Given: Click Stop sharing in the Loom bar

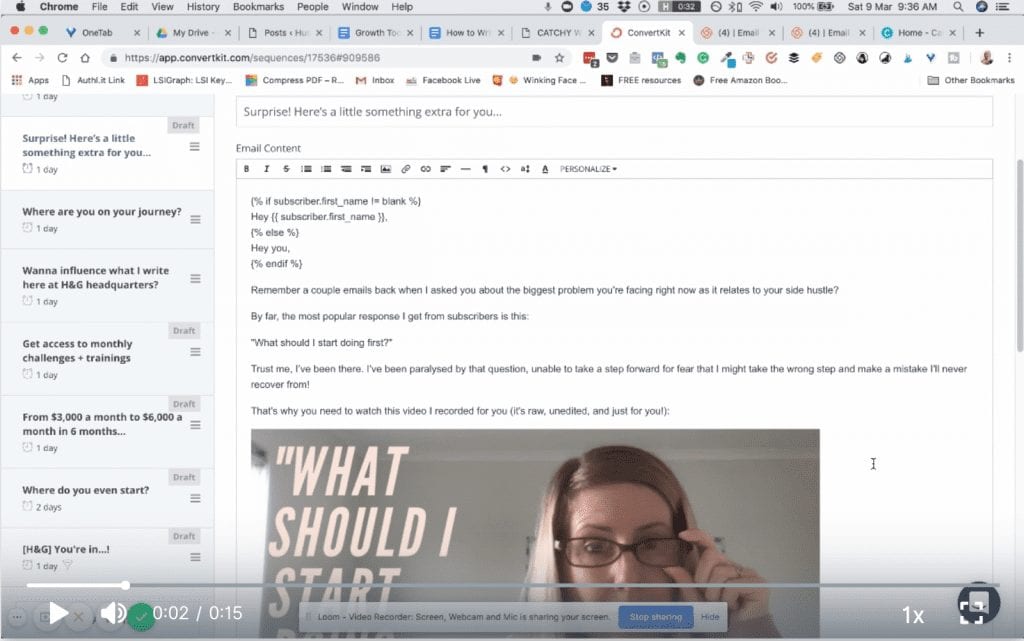Looking at the screenshot, I should click(656, 617).
